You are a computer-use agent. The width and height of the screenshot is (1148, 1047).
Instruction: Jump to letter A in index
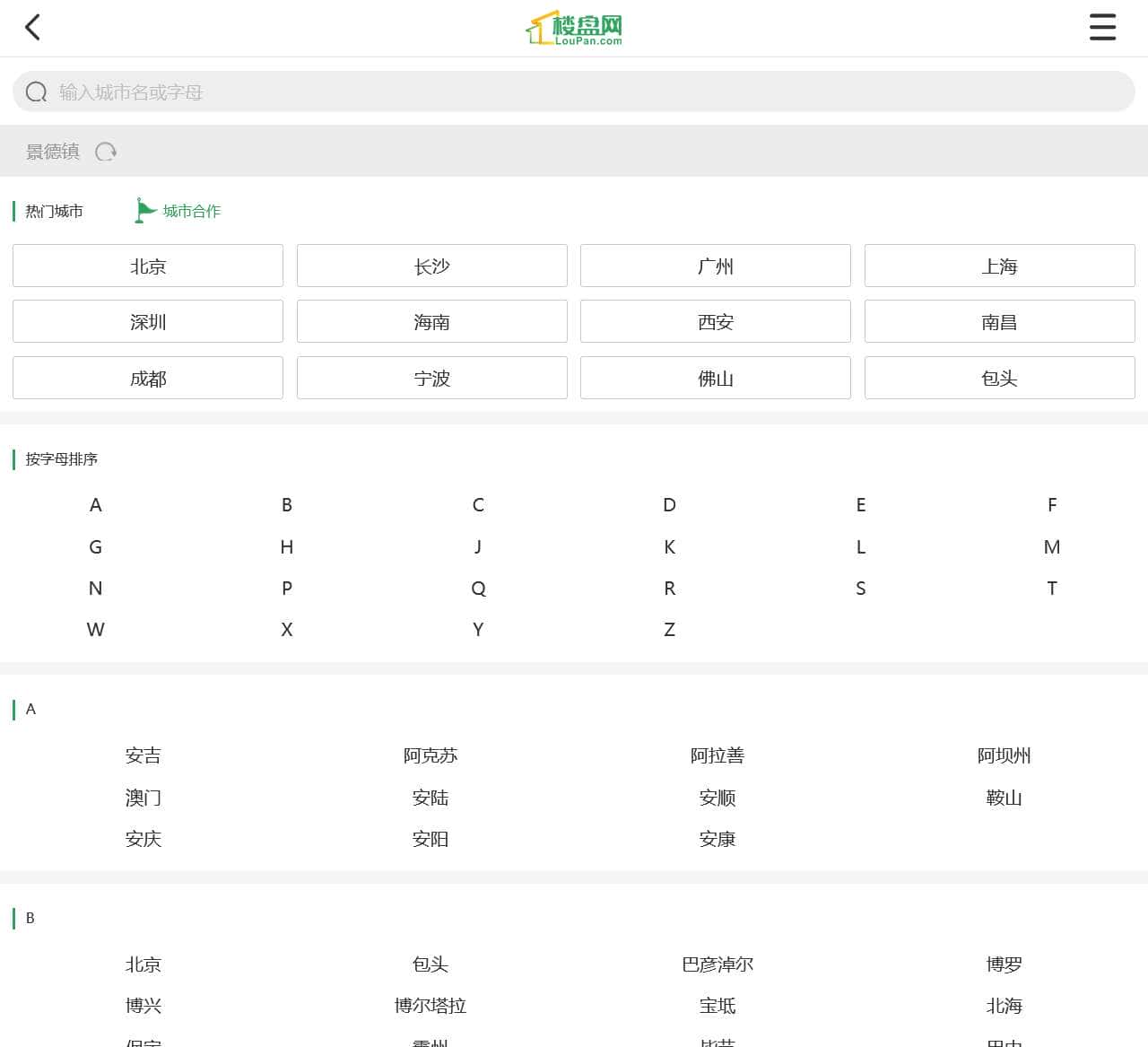(x=96, y=505)
